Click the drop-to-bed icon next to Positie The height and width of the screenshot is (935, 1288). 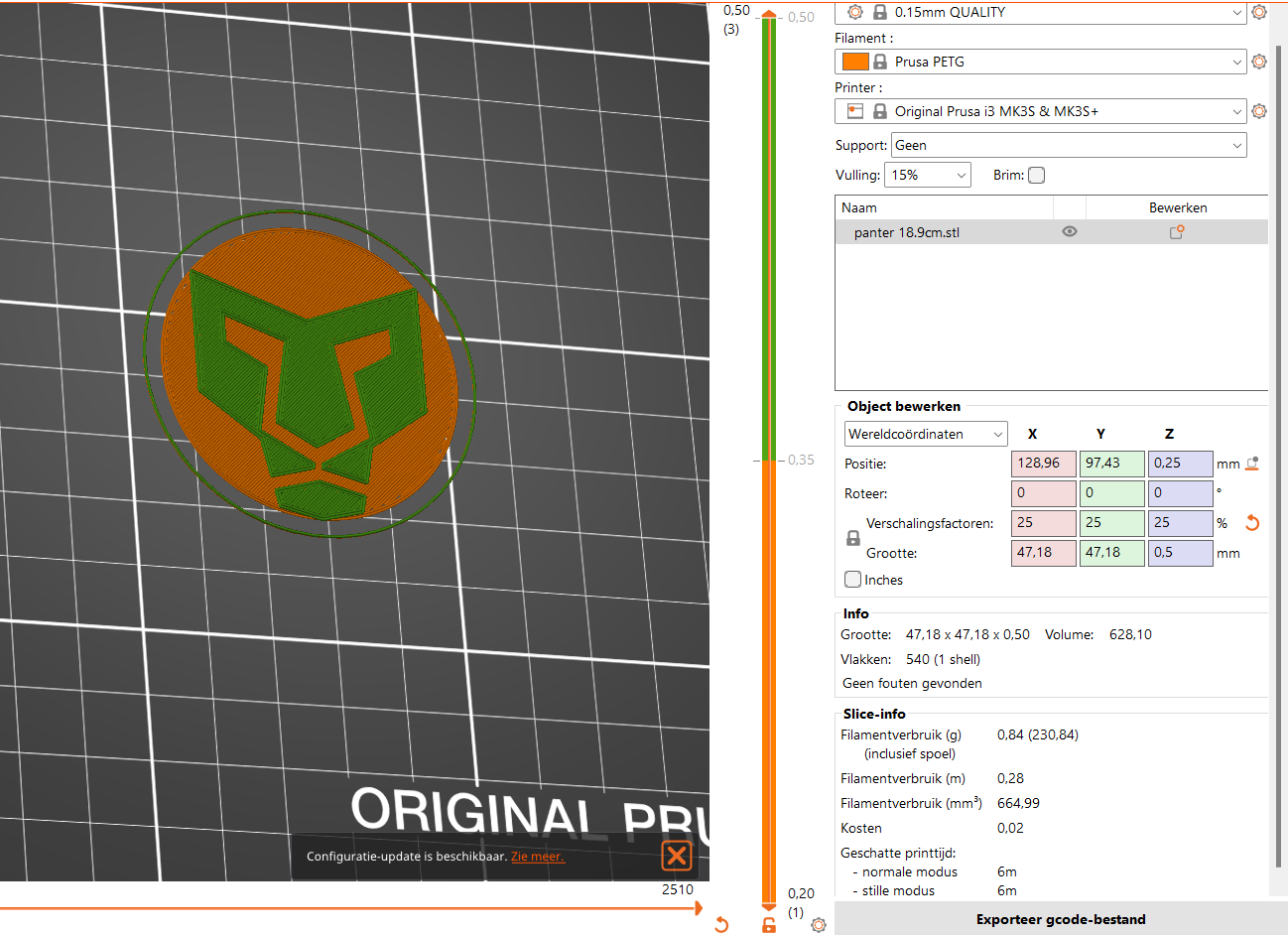pos(1252,463)
